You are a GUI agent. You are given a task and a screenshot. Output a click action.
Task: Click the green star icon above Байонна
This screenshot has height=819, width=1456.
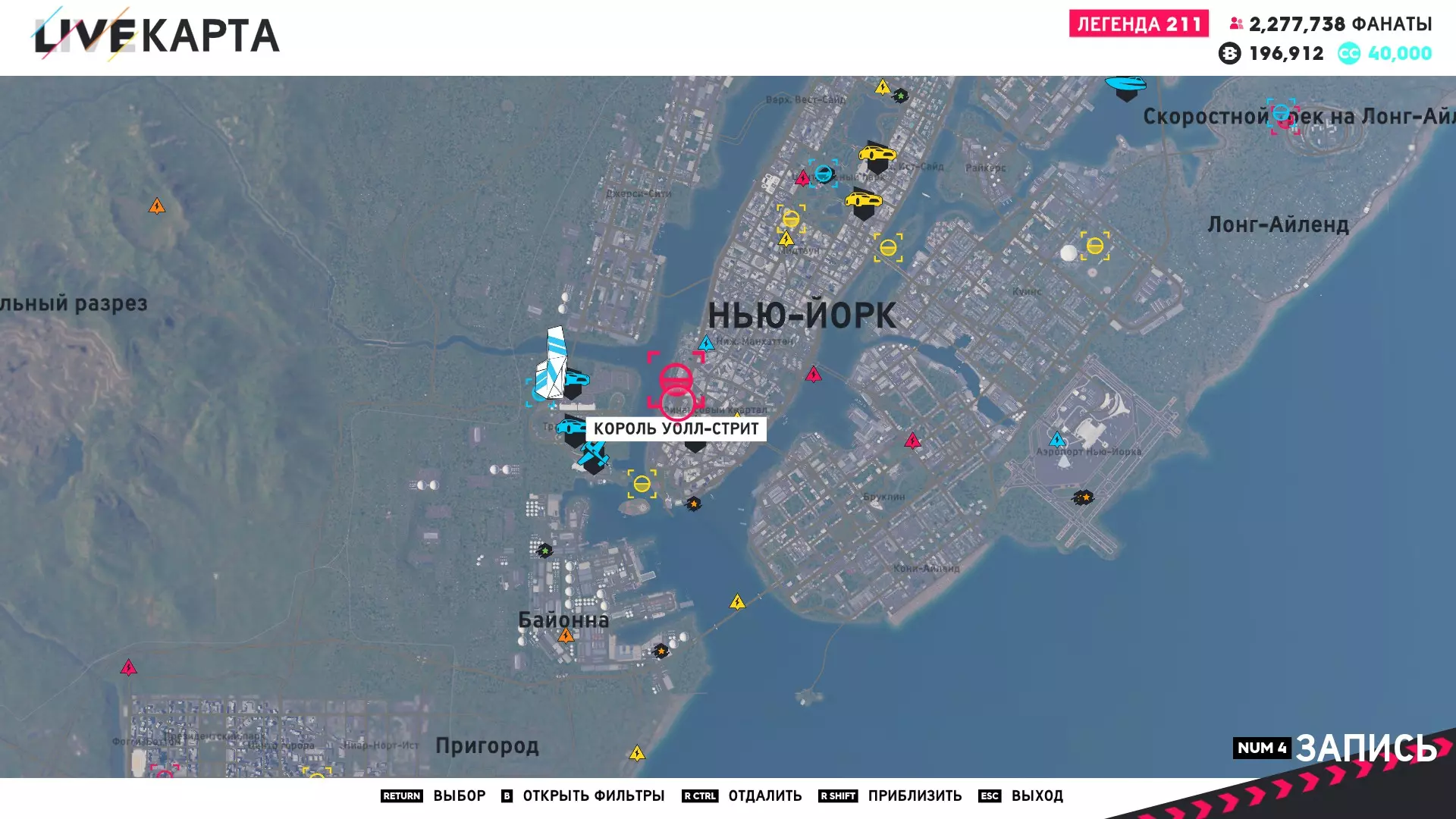pos(545,551)
